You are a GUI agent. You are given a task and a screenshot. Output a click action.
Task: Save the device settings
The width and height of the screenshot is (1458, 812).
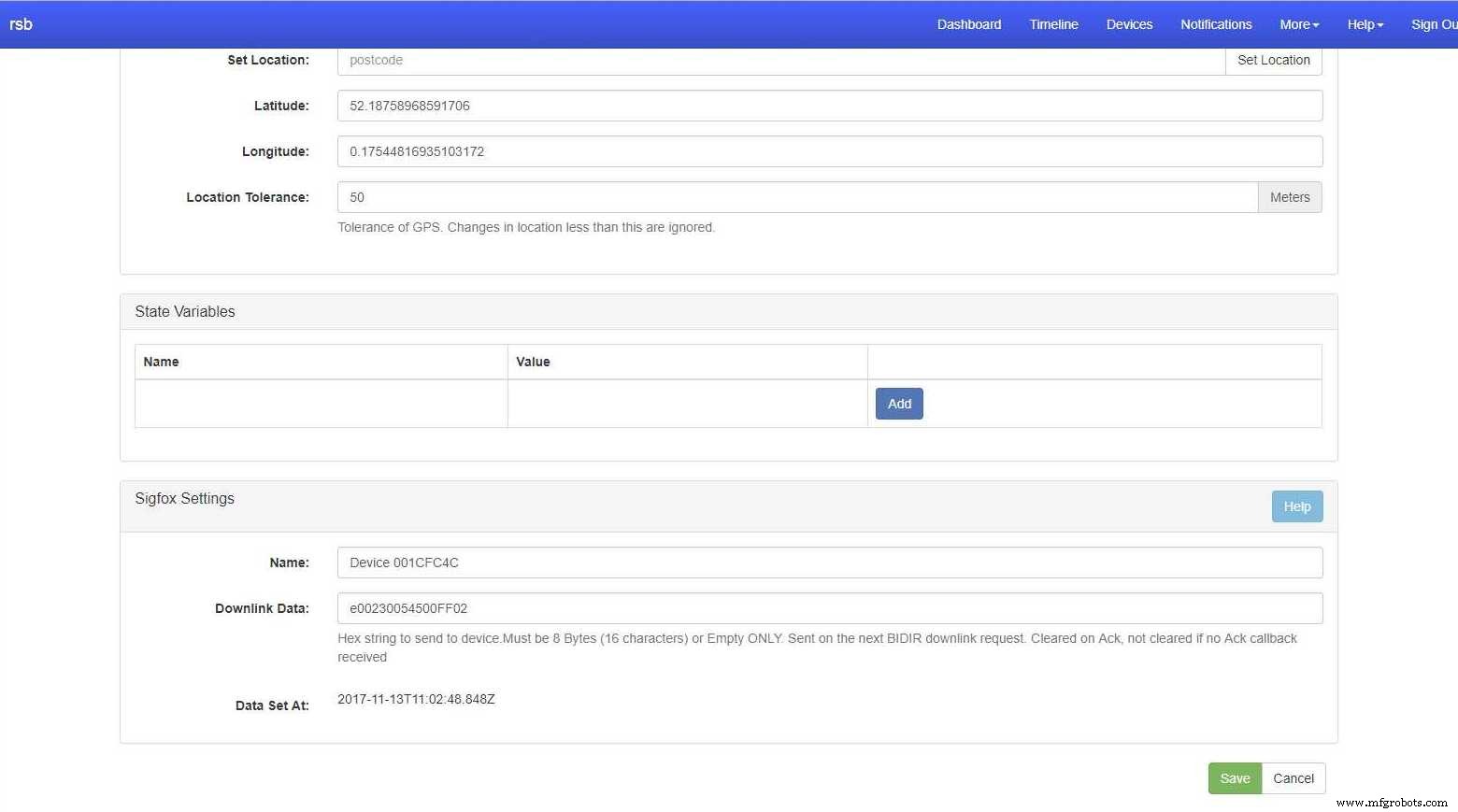coord(1234,778)
